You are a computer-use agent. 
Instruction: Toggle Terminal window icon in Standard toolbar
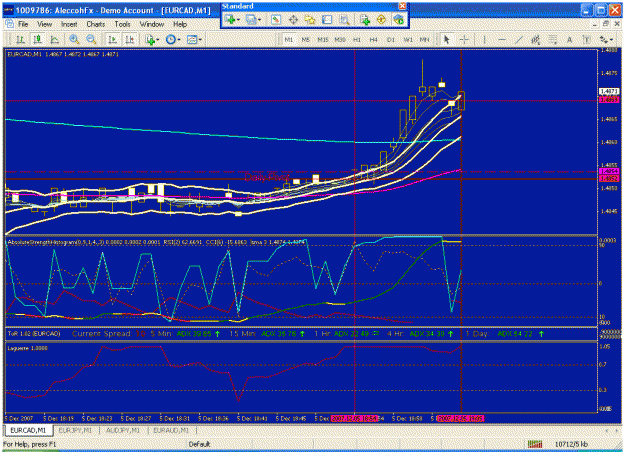[327, 19]
